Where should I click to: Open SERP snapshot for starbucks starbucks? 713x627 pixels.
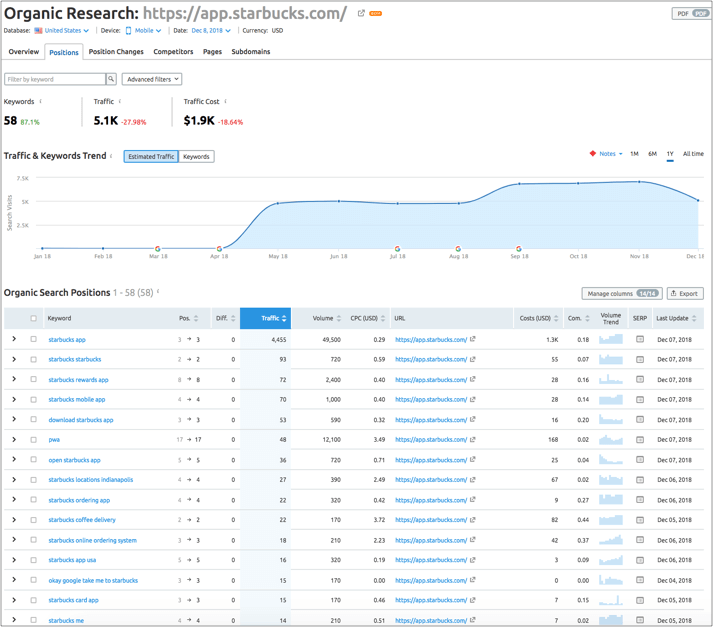point(640,359)
